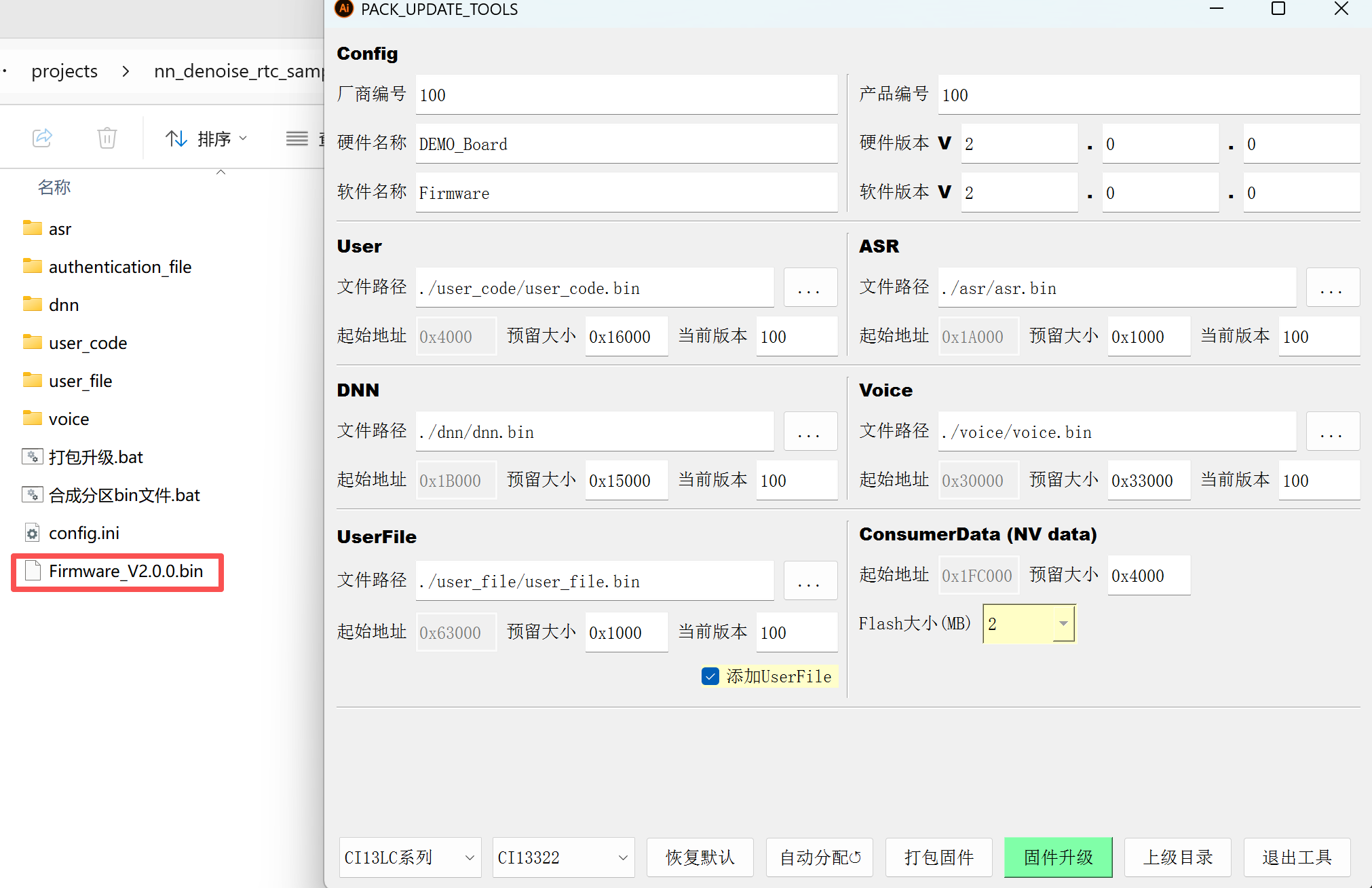Run the 合成分区bin文件.bat script
1372x888 pixels.
[x=123, y=495]
